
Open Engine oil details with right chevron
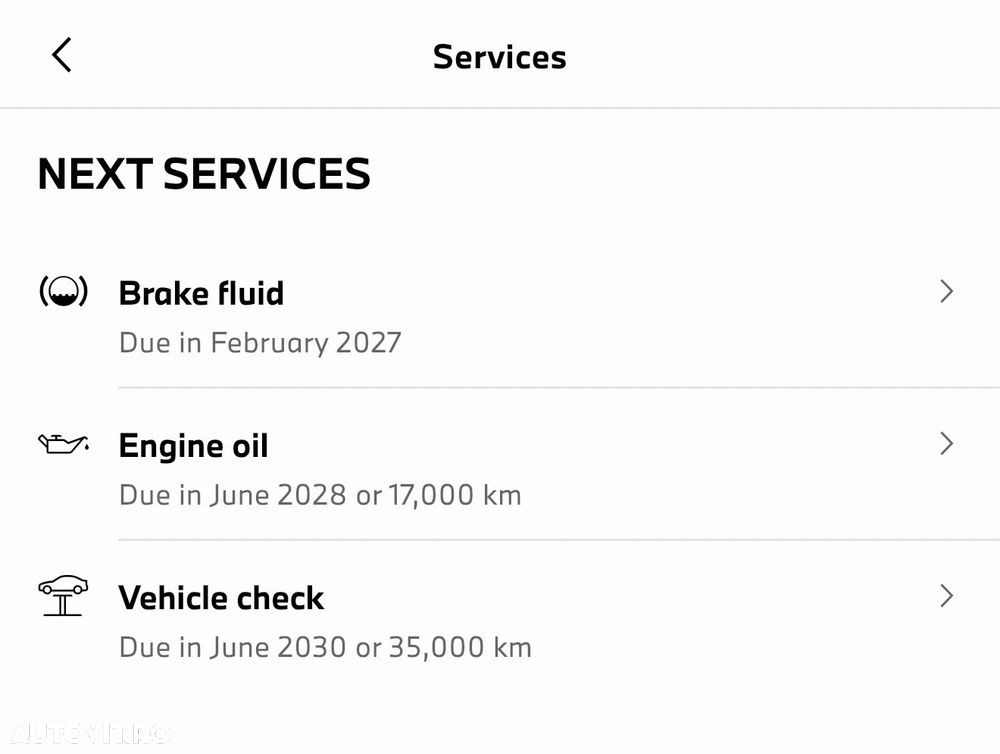(x=946, y=443)
